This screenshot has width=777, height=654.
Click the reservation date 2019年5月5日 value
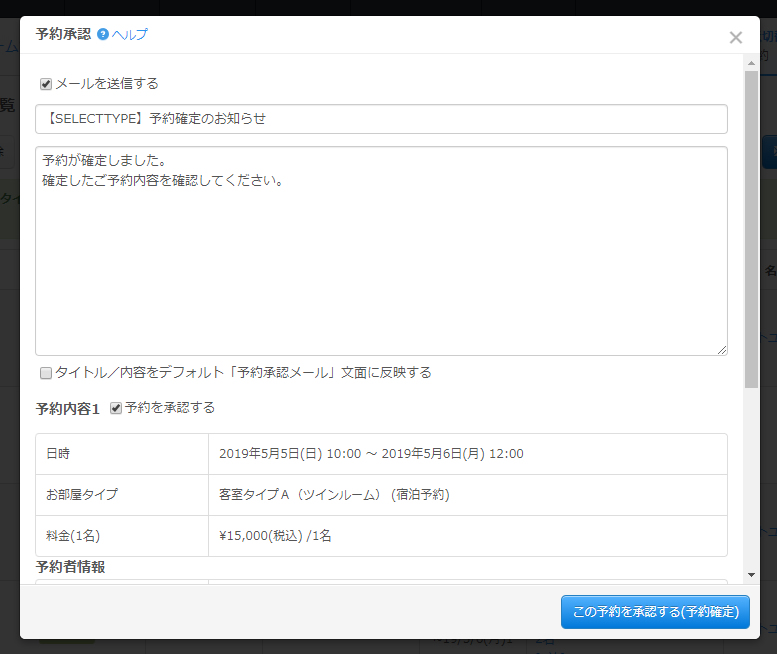click(371, 454)
